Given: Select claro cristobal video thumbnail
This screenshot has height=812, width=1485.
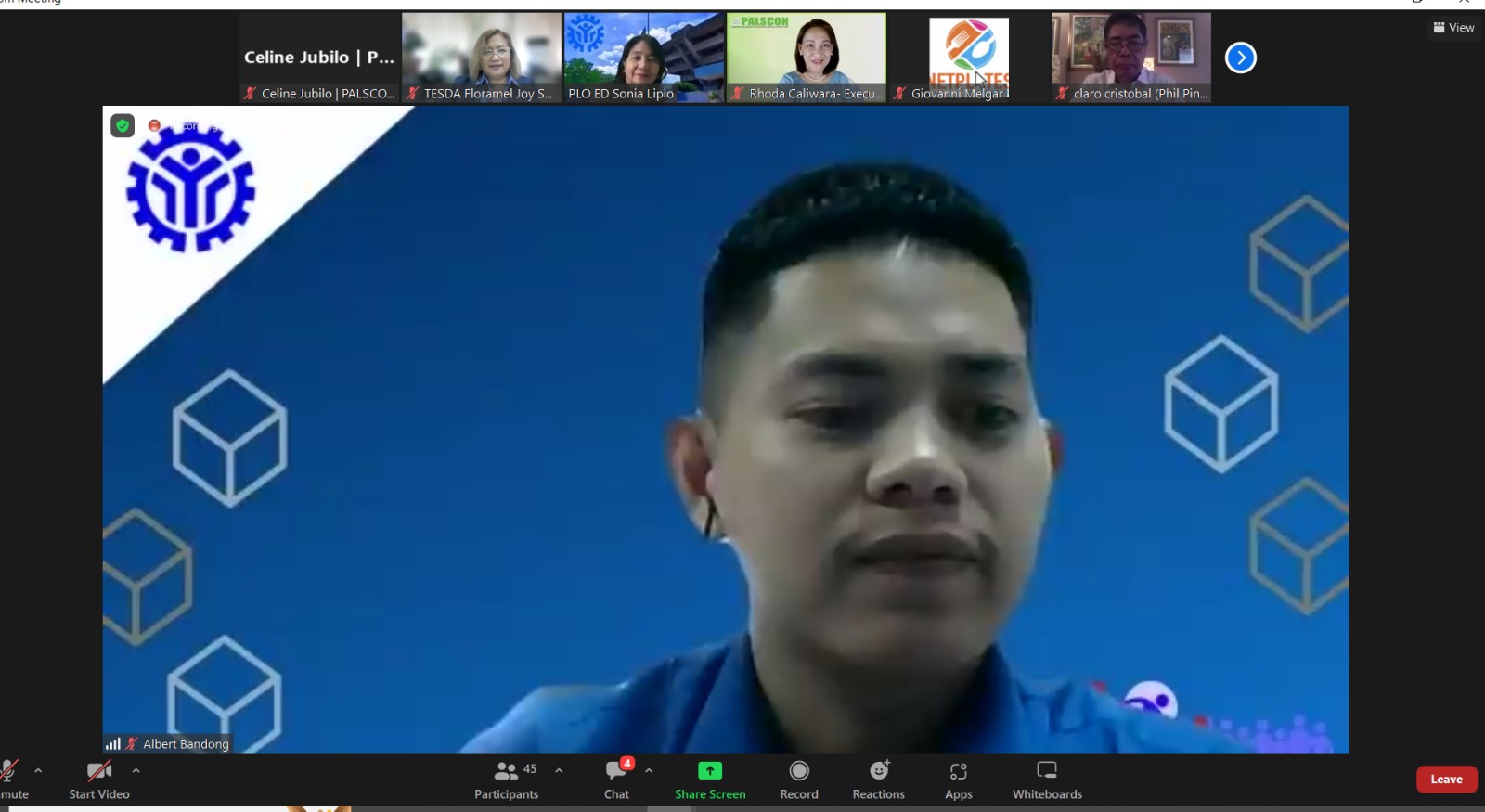Looking at the screenshot, I should pos(1131,58).
